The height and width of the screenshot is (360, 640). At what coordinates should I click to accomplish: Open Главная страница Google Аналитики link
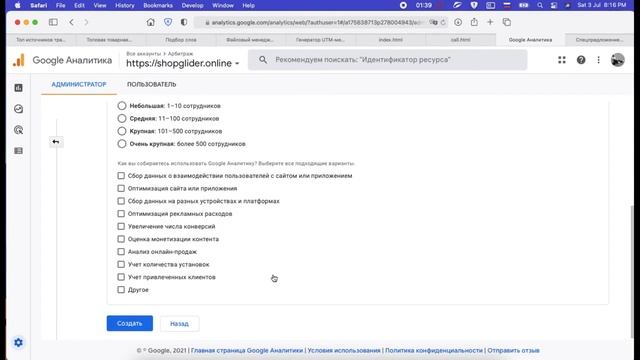[x=247, y=350]
